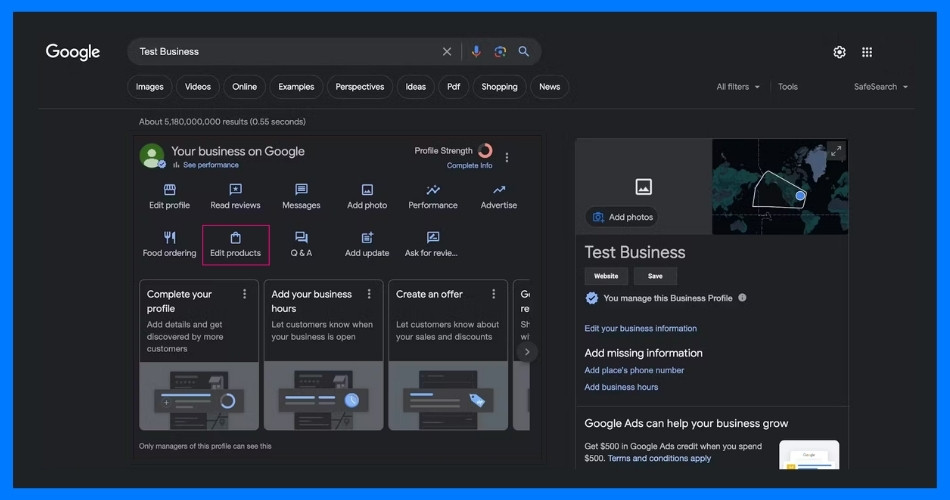Click Add business hours link
950x500 pixels.
621,387
